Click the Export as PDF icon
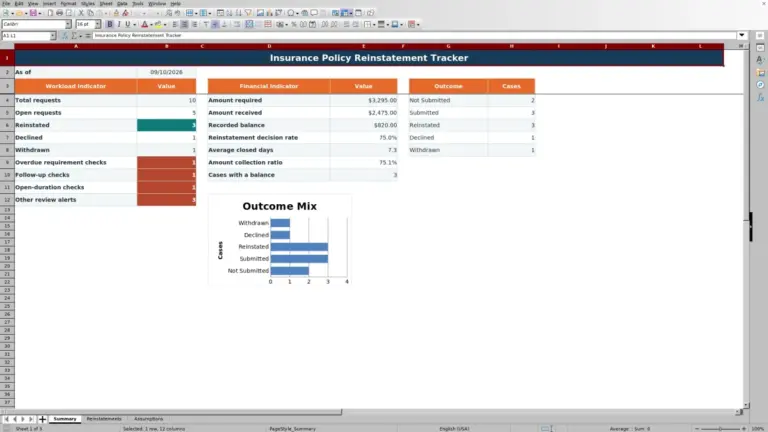 point(50,13)
